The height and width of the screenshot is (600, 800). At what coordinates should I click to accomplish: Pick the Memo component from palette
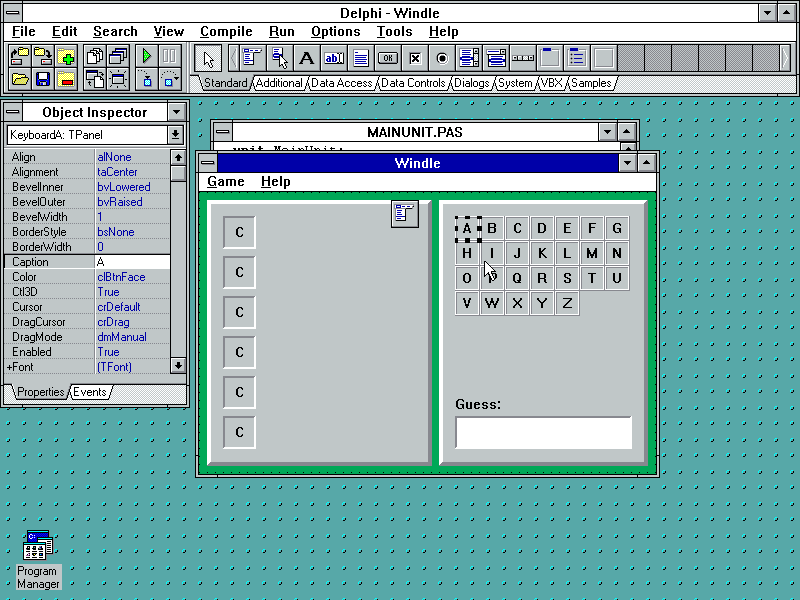click(361, 58)
